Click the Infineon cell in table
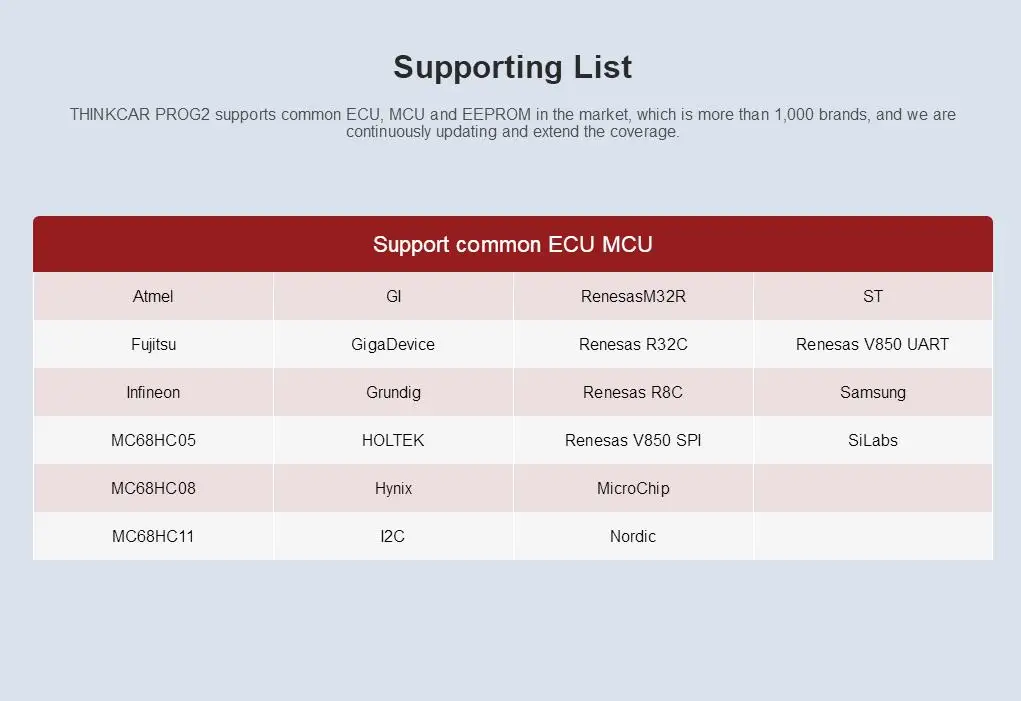1021x701 pixels. click(x=153, y=392)
